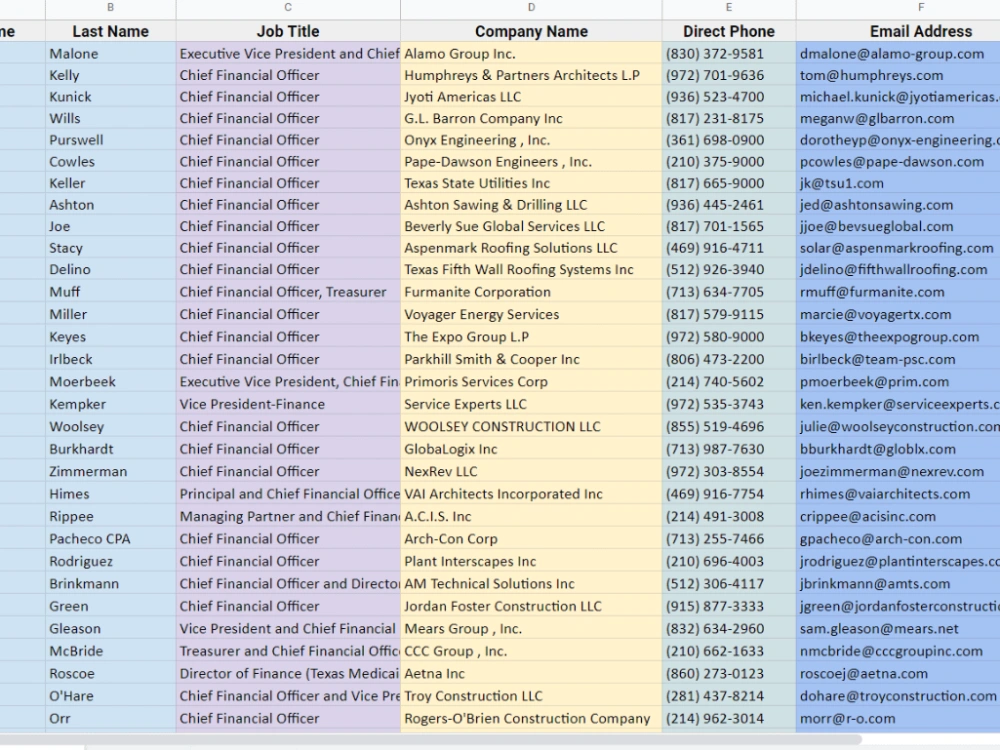Select the cell 'A.C.I.S. Inc'
The height and width of the screenshot is (750, 1000).
pyautogui.click(x=531, y=517)
